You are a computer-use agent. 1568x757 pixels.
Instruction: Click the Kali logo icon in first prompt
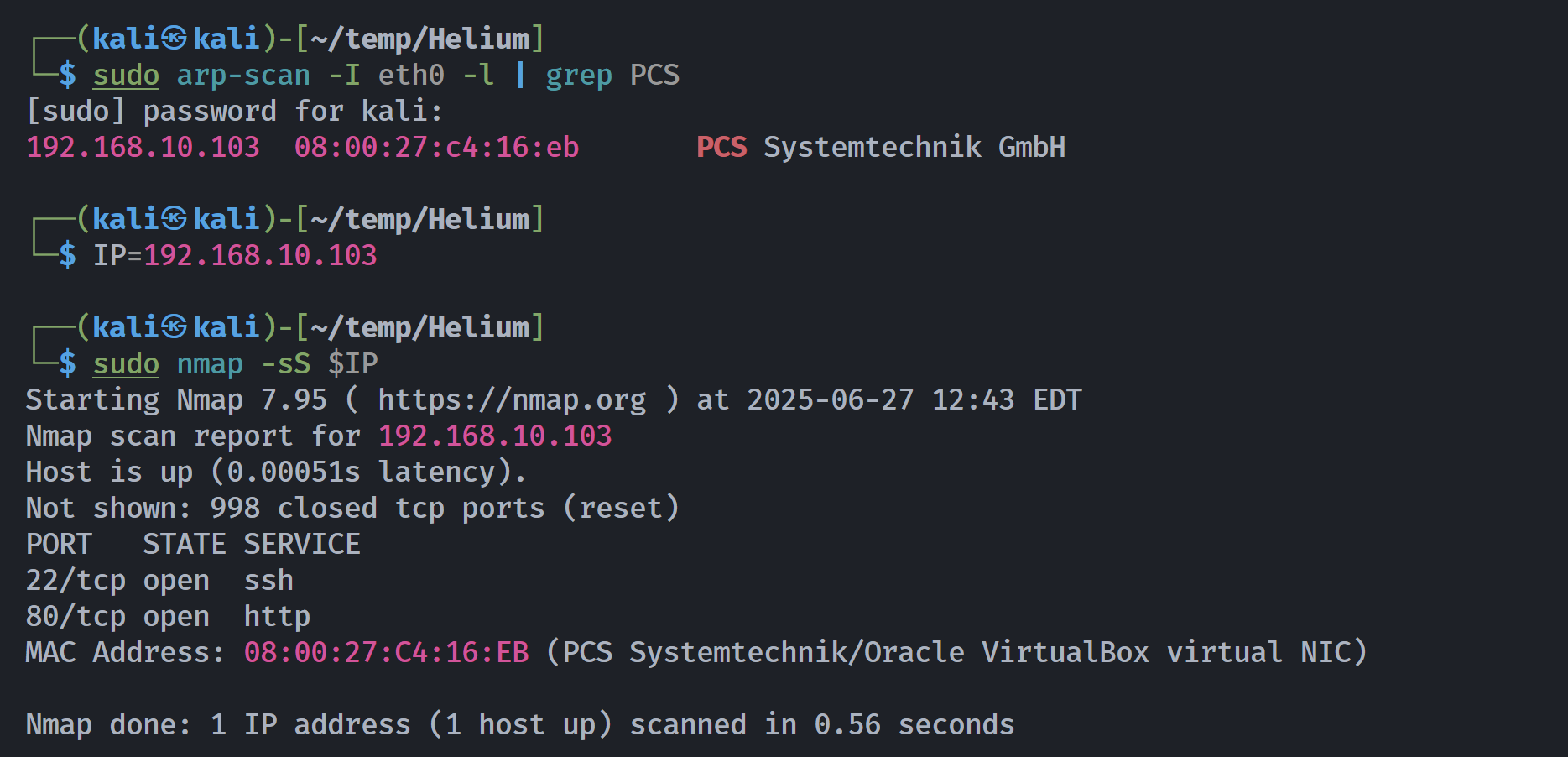coord(174,39)
